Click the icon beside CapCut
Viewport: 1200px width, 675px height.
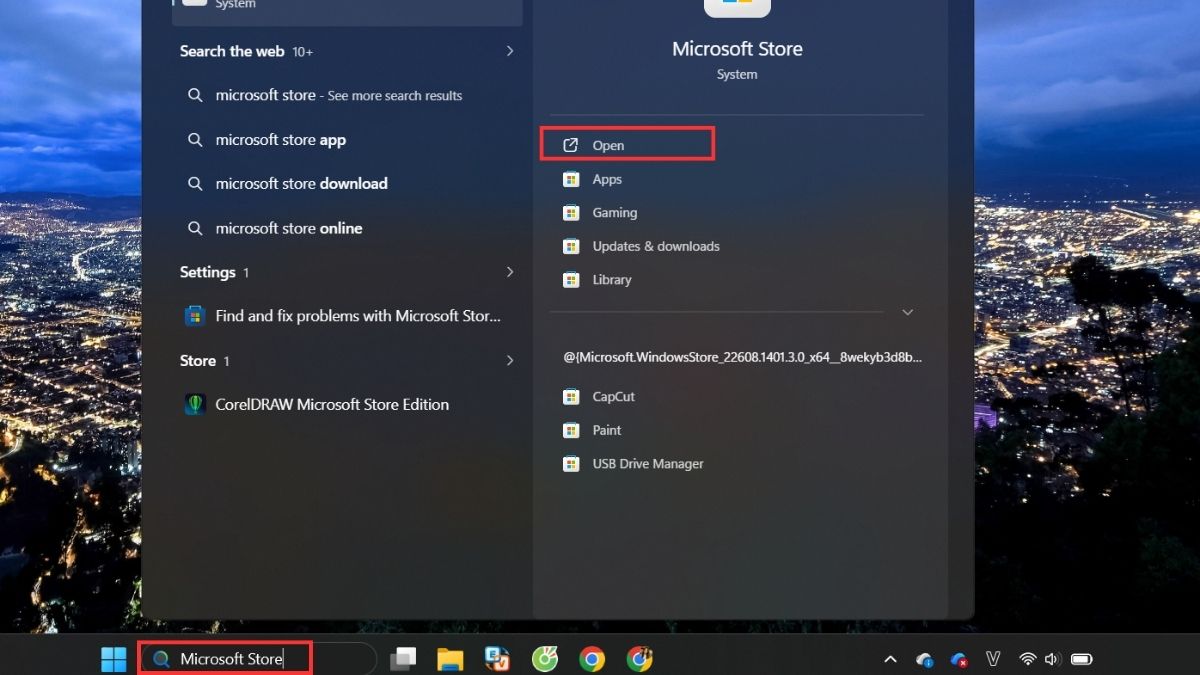571,397
